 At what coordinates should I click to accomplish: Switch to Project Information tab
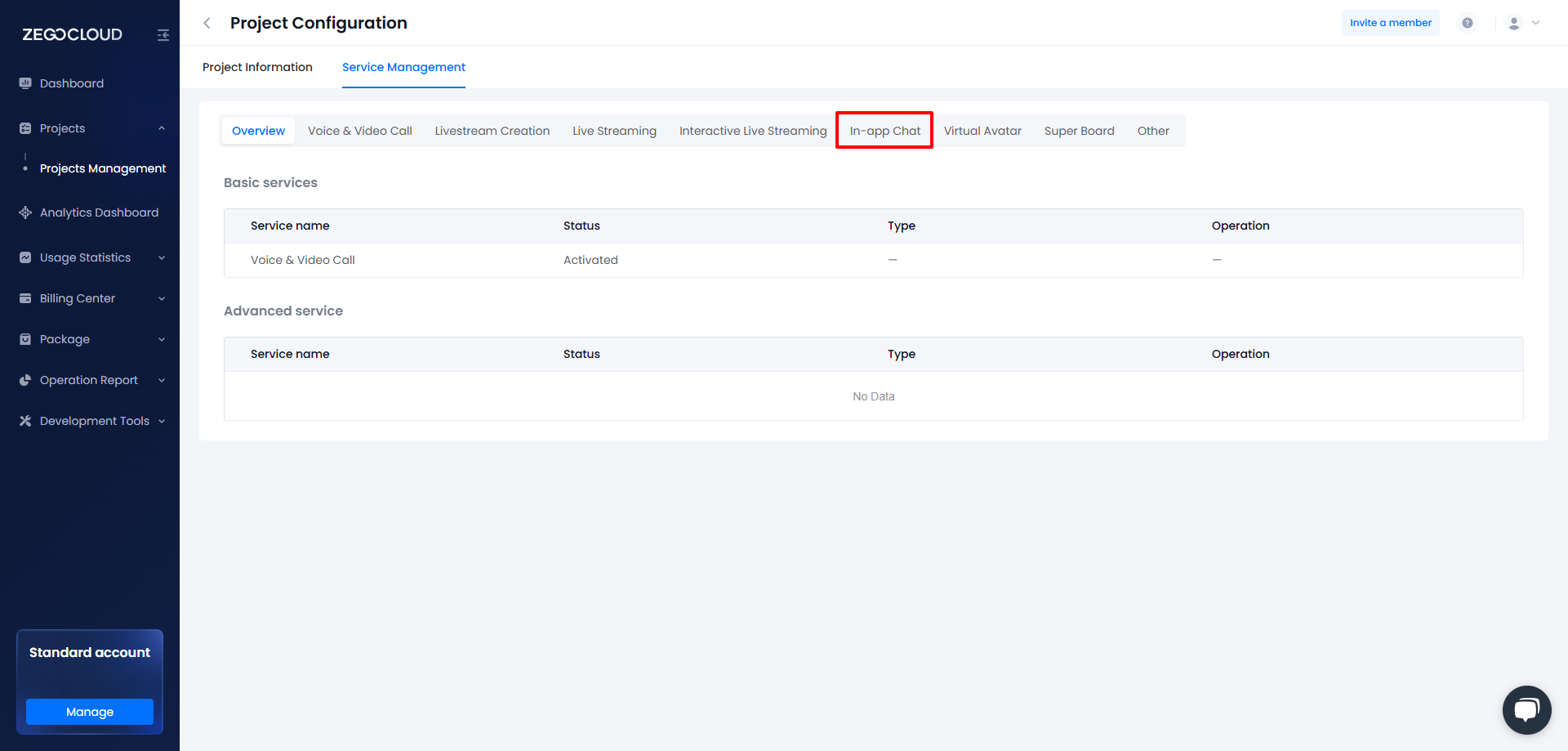(x=257, y=67)
